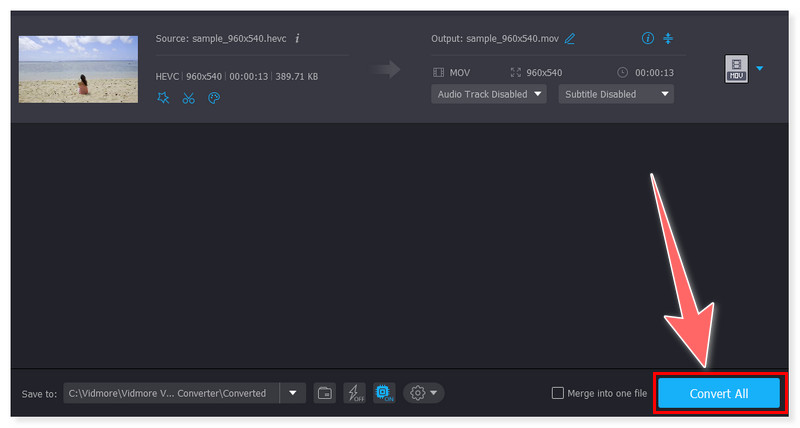Open the Enhance Video palette icon
The width and height of the screenshot is (800, 428).
click(x=213, y=98)
